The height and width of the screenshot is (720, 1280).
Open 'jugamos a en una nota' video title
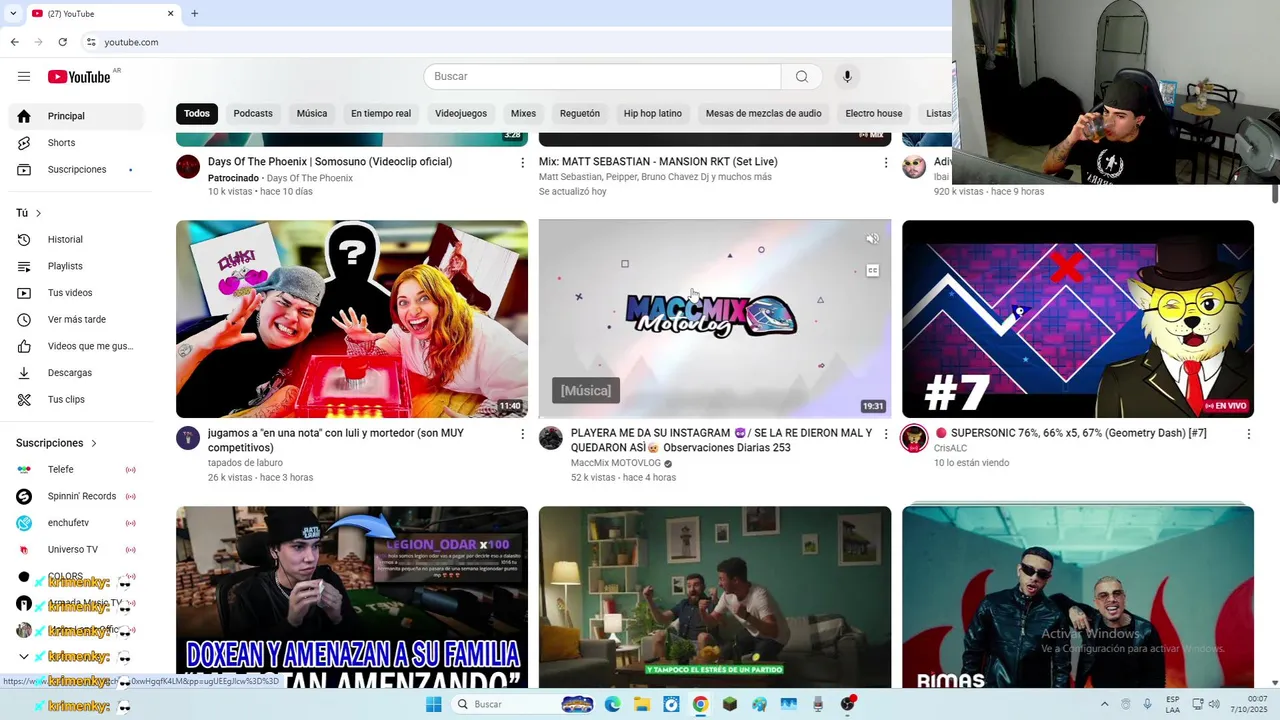tap(336, 441)
